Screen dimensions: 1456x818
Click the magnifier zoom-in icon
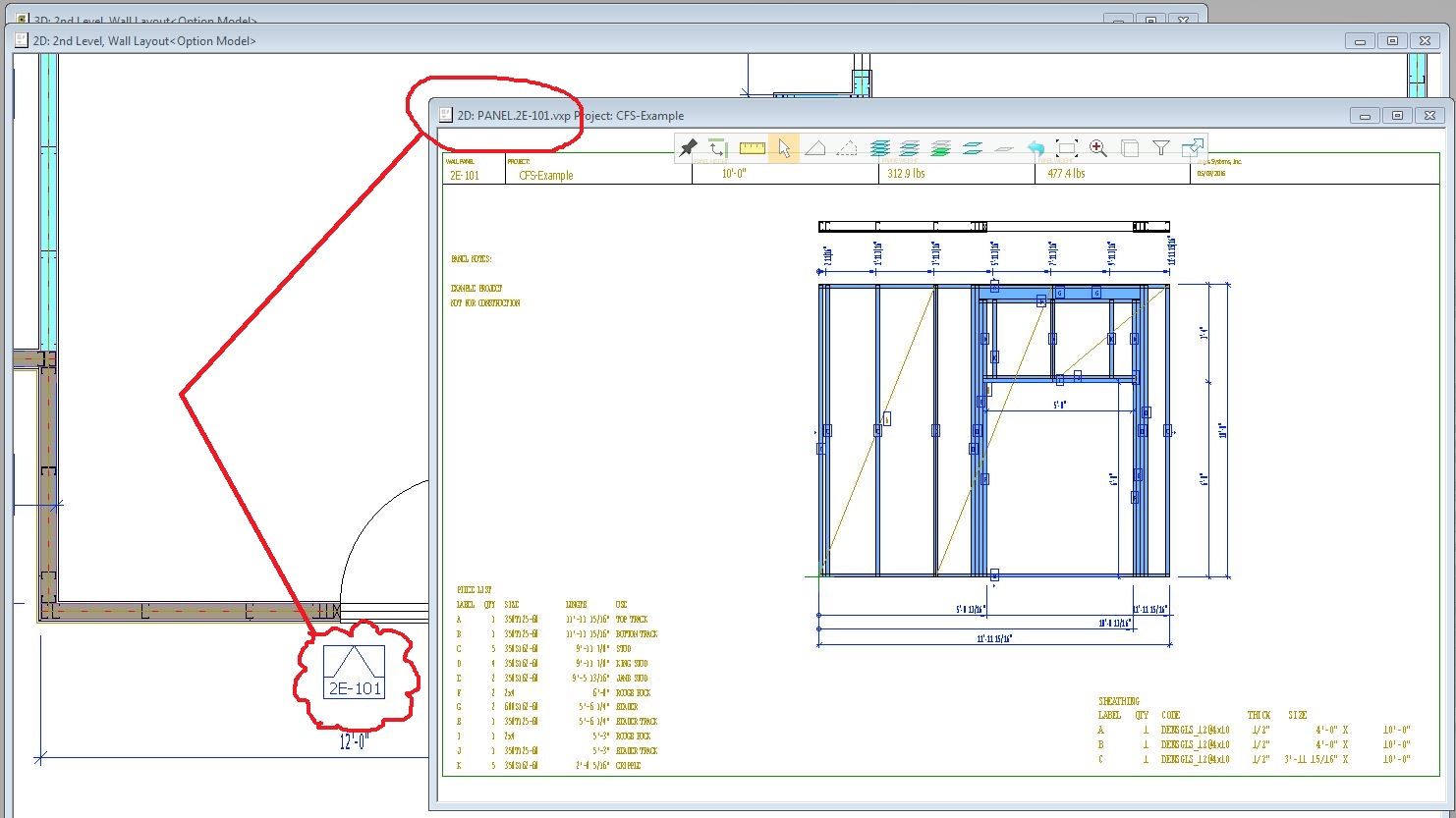click(x=1098, y=148)
